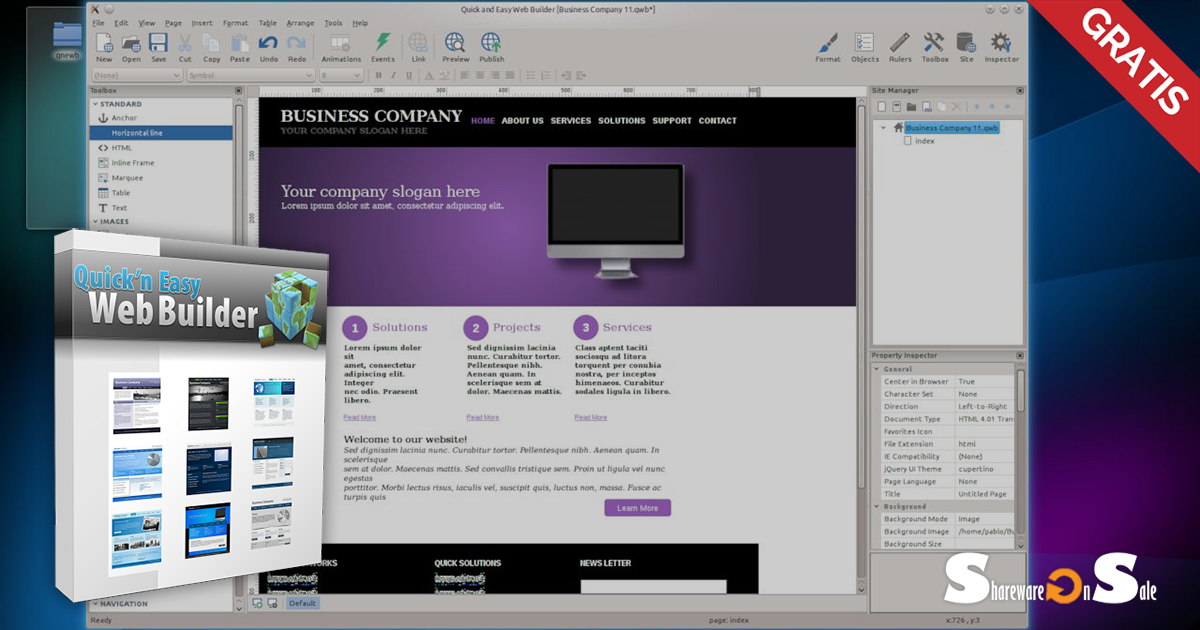Click the Animations toolbar icon
Viewport: 1200px width, 630px height.
point(340,45)
